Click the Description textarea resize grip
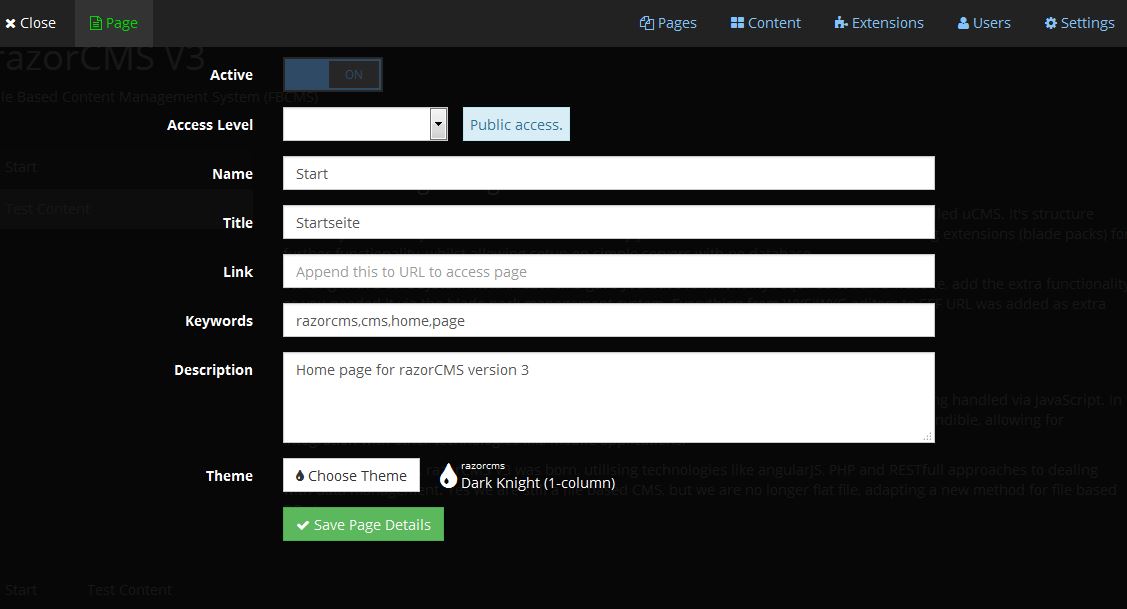1127x609 pixels. 927,436
